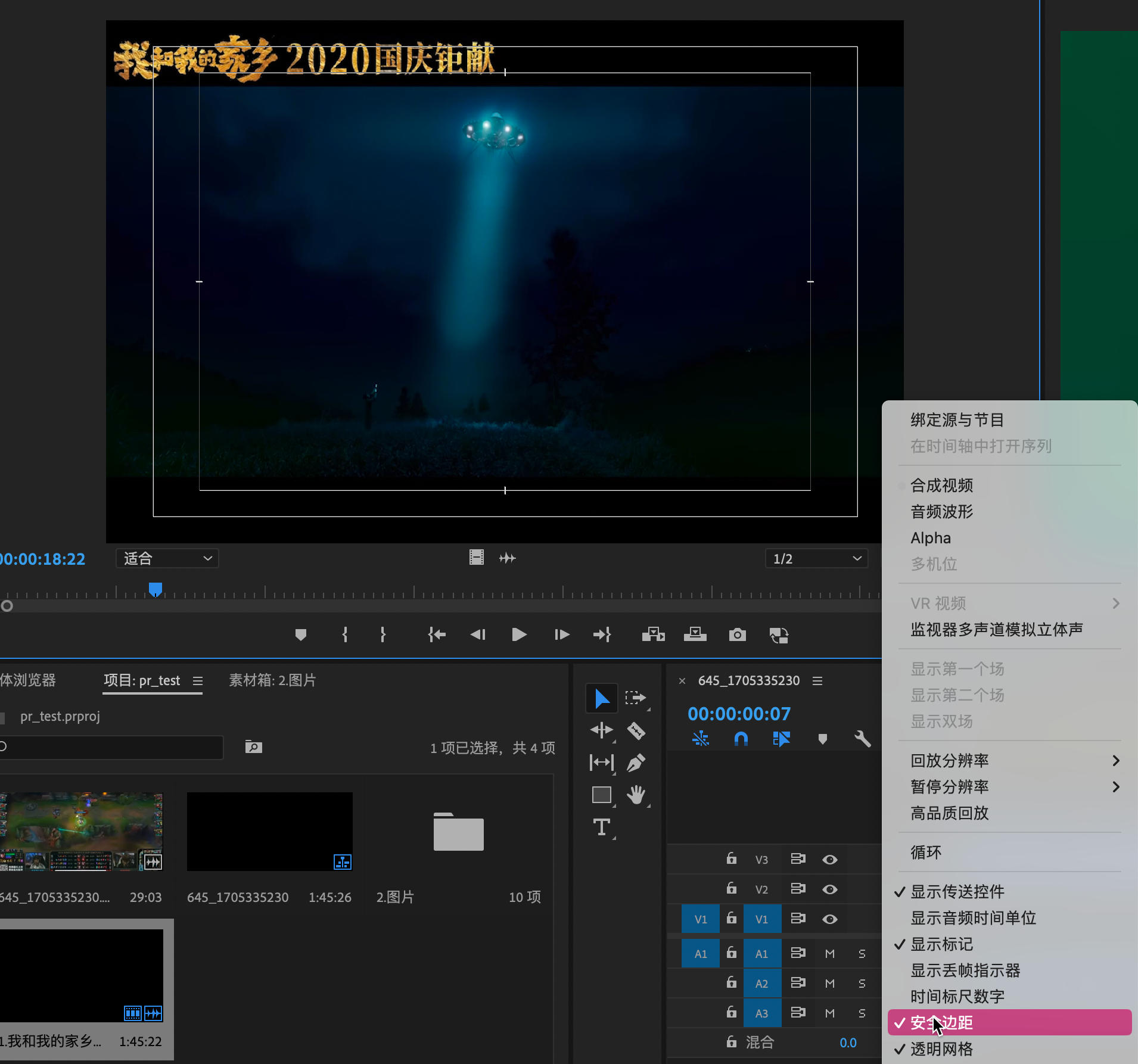Viewport: 1138px width, 1064px height.
Task: Toggle timeline Snap magnet icon
Action: 741,739
